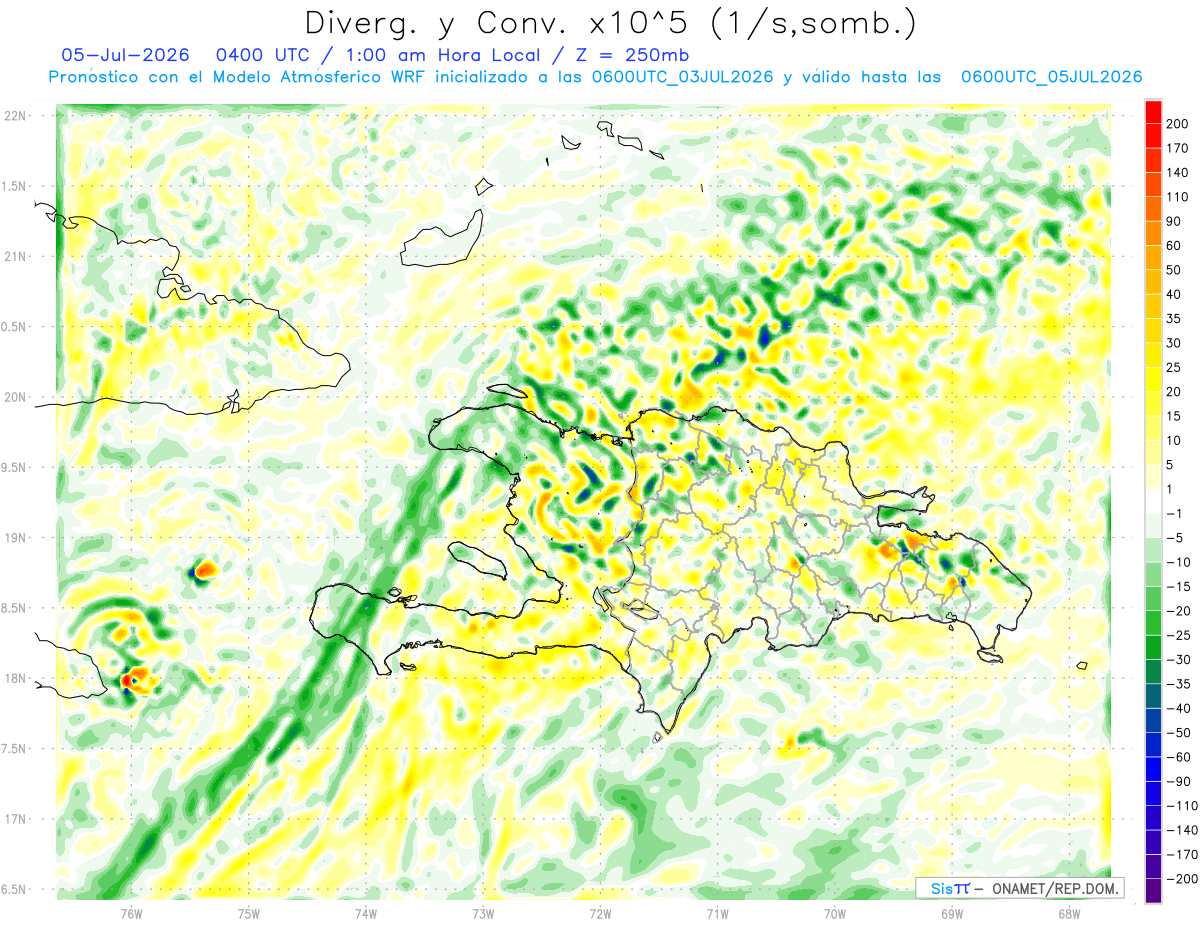Screen dimensions: 1200x927
Task: Click the "SisTT - ONAMET/REP.DOM." credit box
Action: [x=1020, y=888]
